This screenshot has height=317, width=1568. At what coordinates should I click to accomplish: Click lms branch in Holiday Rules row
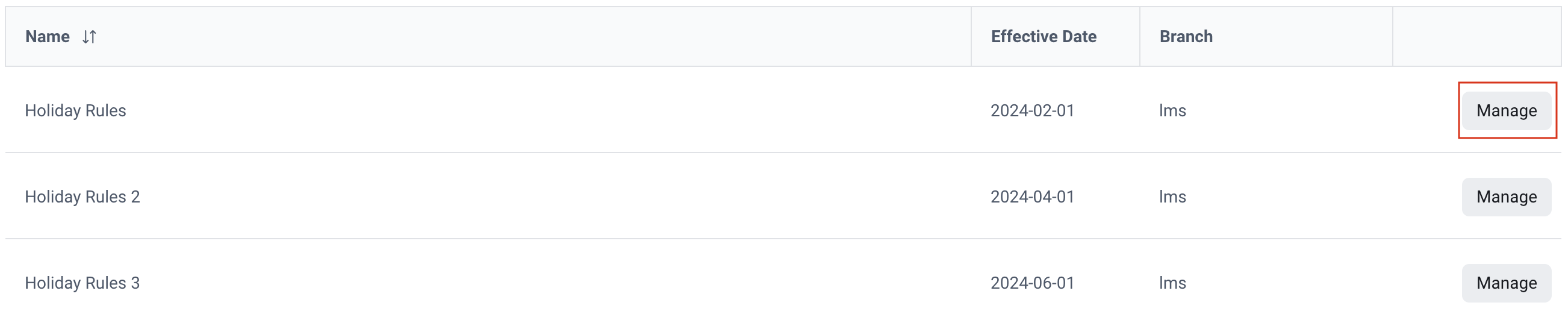1172,110
